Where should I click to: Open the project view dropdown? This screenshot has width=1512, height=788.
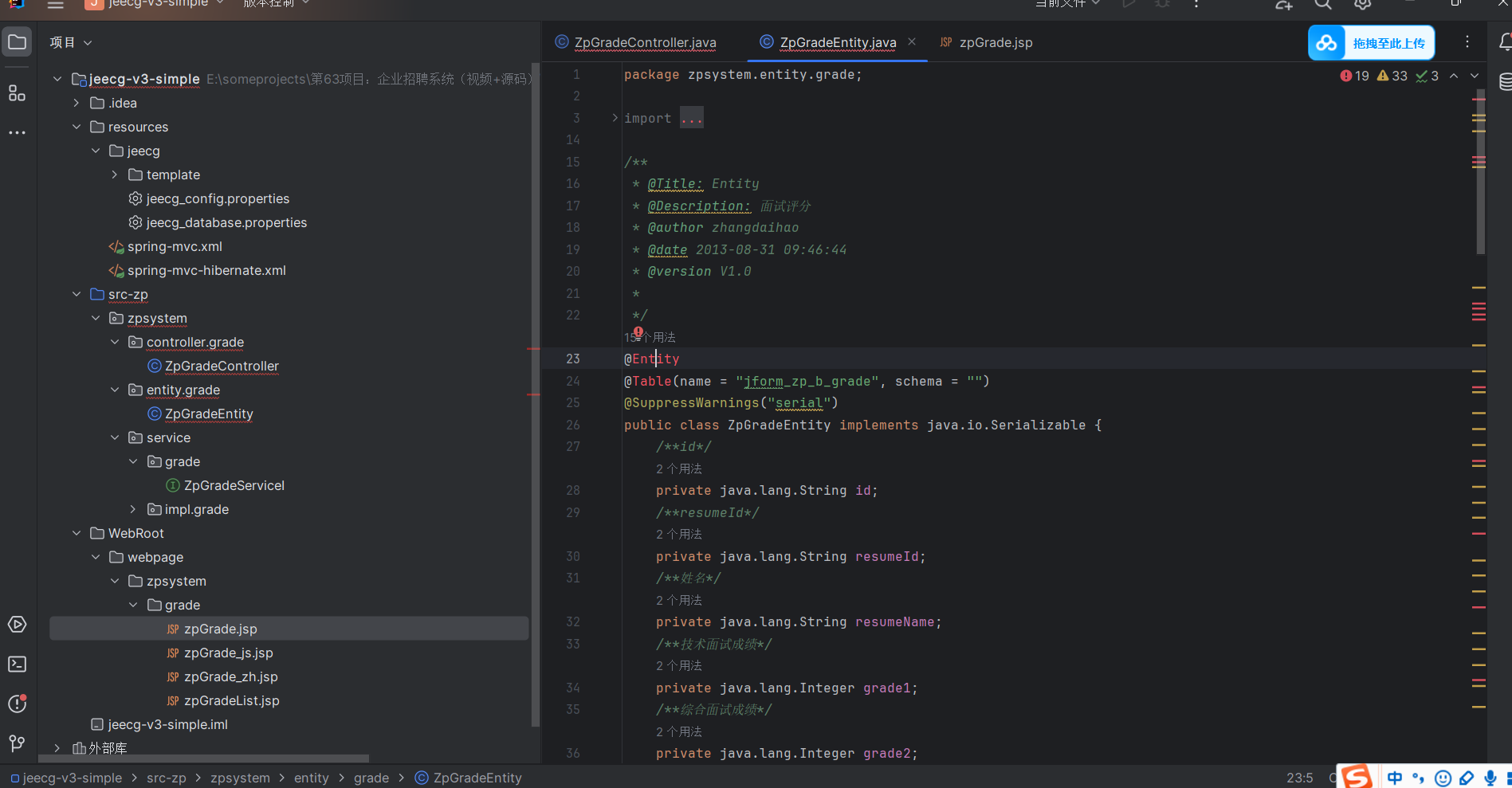point(71,42)
